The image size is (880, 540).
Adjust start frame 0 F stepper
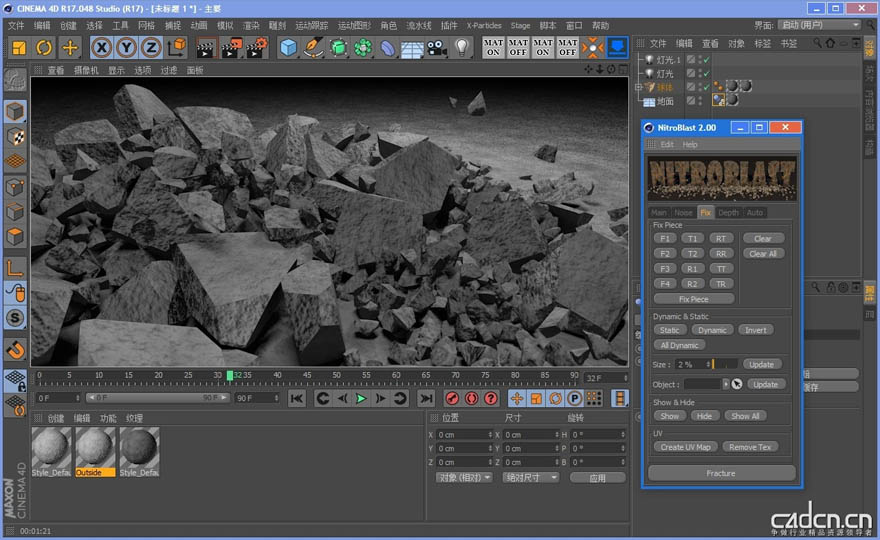click(77, 398)
